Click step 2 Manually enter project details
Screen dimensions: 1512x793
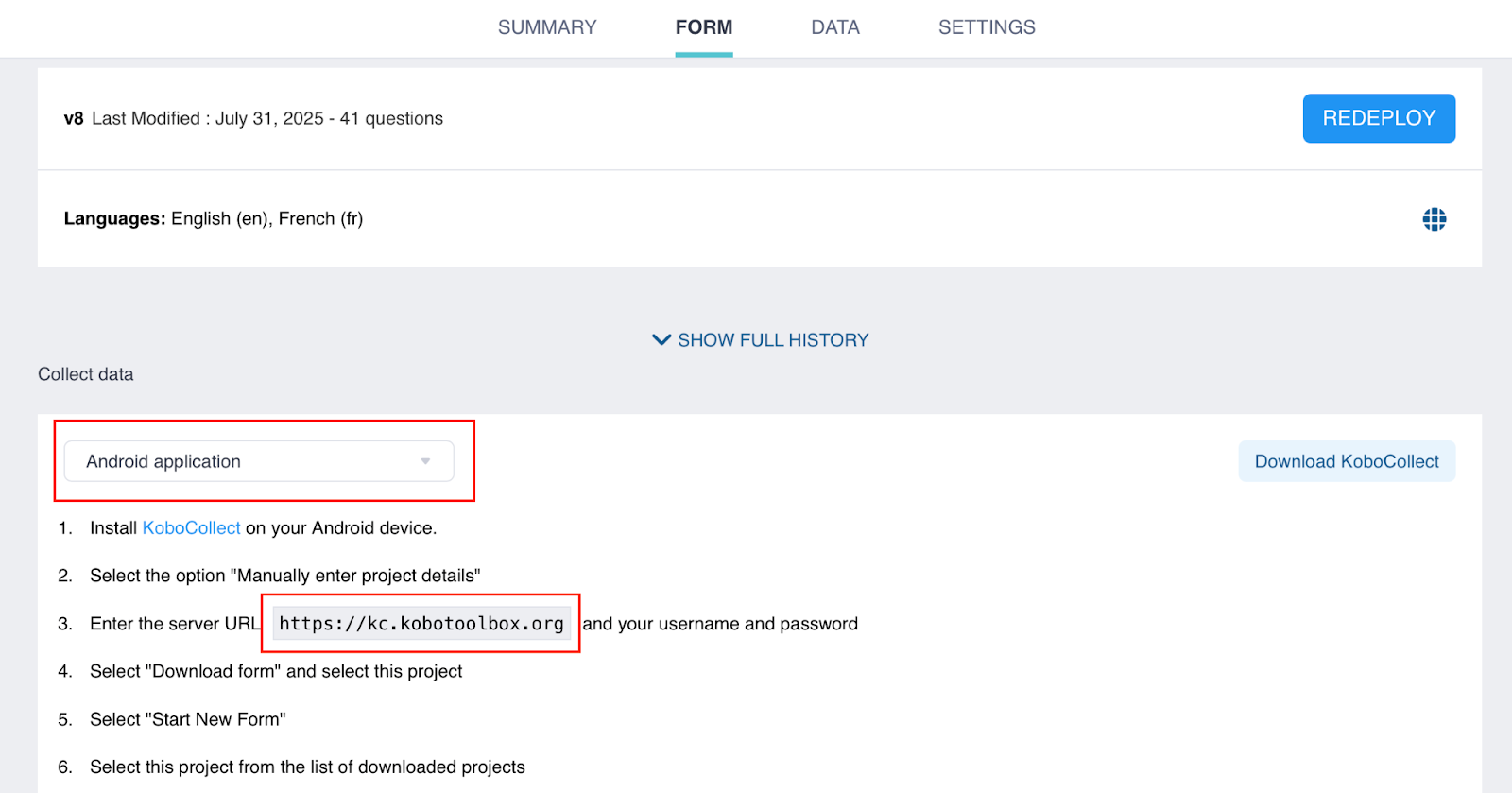click(284, 576)
